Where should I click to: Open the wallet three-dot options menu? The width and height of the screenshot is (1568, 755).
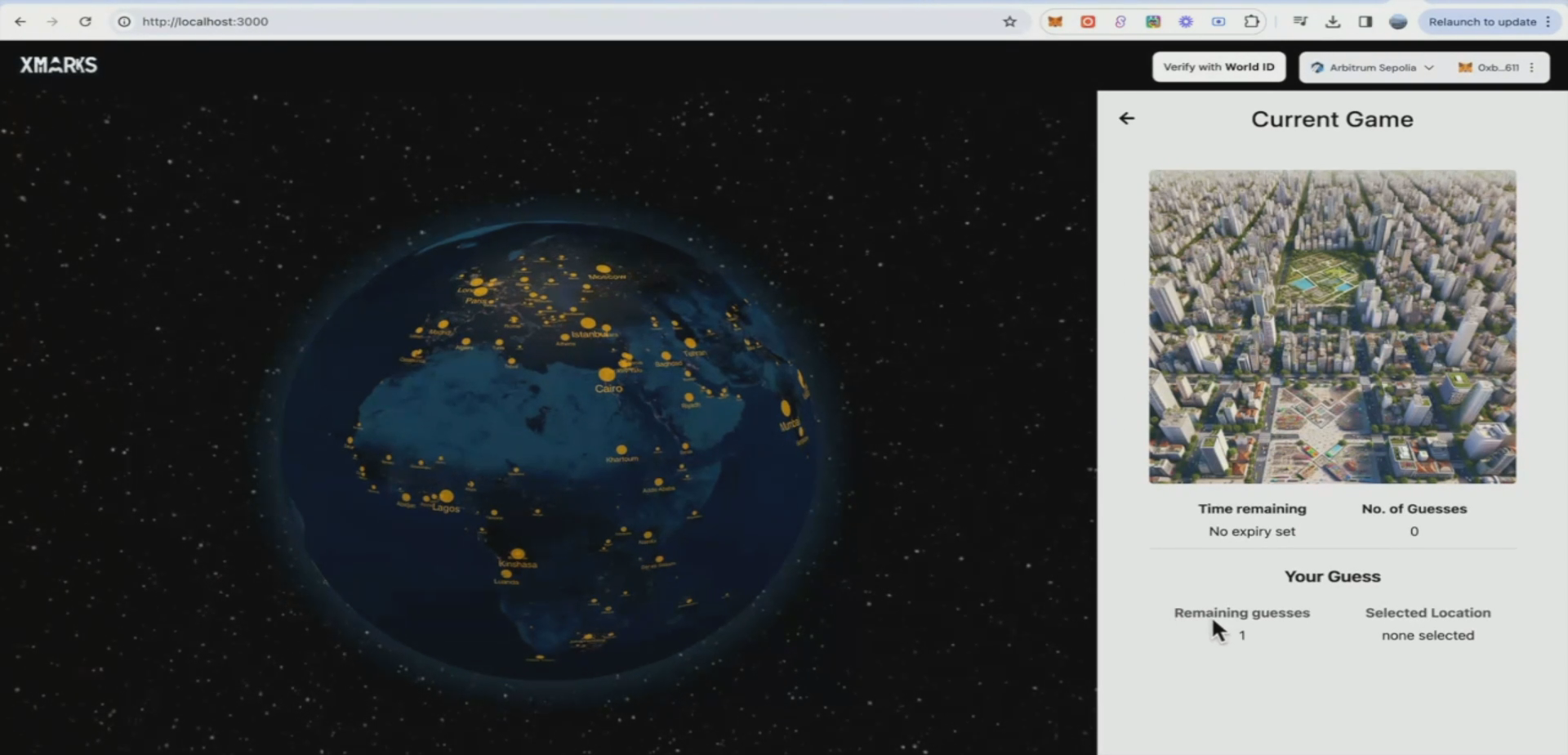(1532, 67)
